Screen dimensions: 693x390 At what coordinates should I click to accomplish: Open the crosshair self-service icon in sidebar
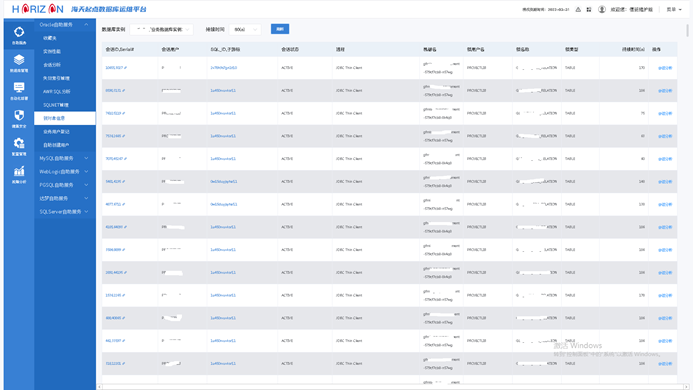pyautogui.click(x=19, y=35)
